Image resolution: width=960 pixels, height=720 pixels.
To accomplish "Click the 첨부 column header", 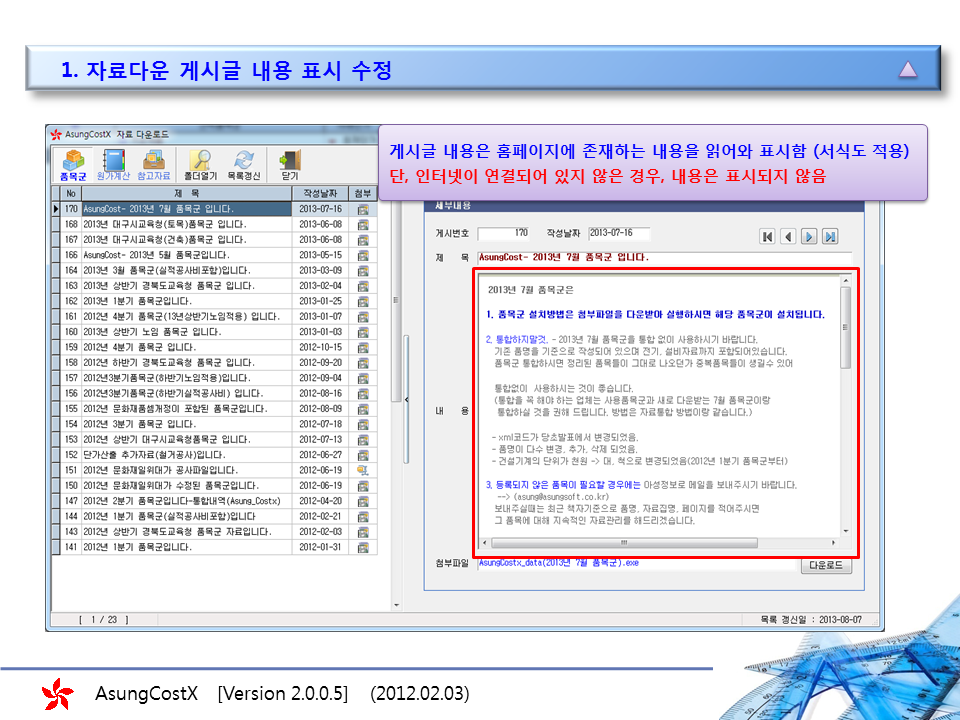I will pyautogui.click(x=363, y=193).
